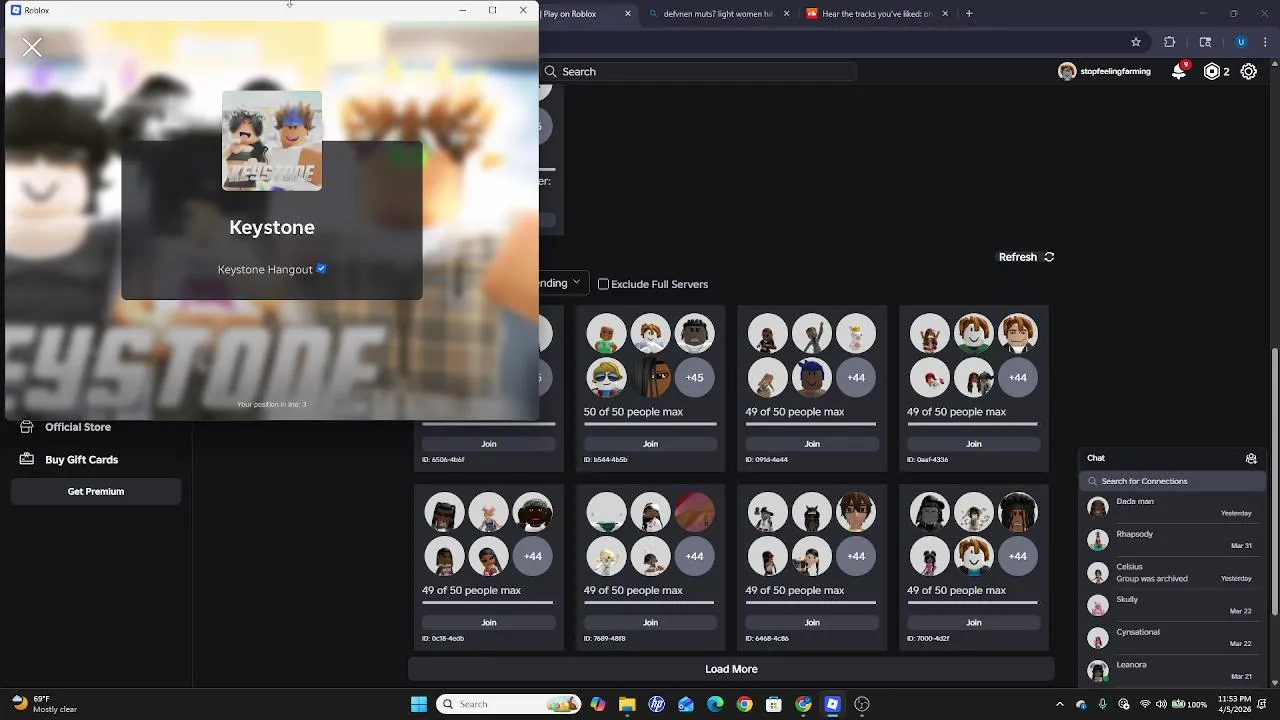Click the player-count bar of server 7000-4d2f
This screenshot has width=1280, height=720.
pos(974,603)
